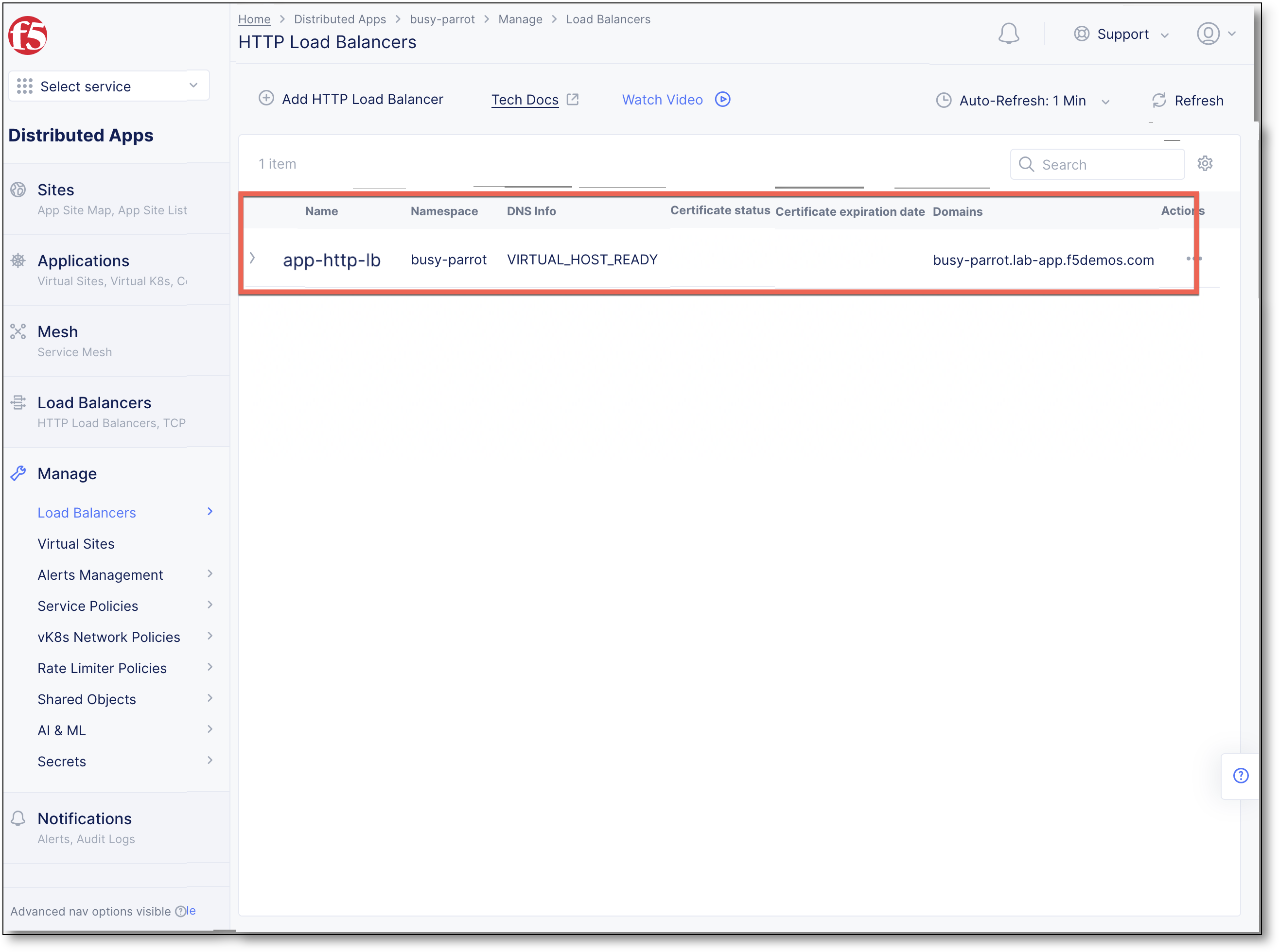This screenshot has width=1279, height=952.
Task: Click the Refresh arrows icon
Action: coord(1158,100)
